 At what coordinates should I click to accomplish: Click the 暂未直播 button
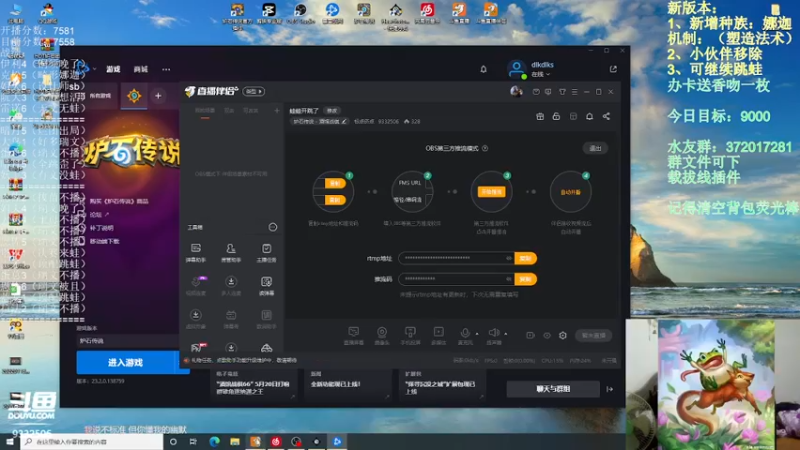pyautogui.click(x=593, y=335)
